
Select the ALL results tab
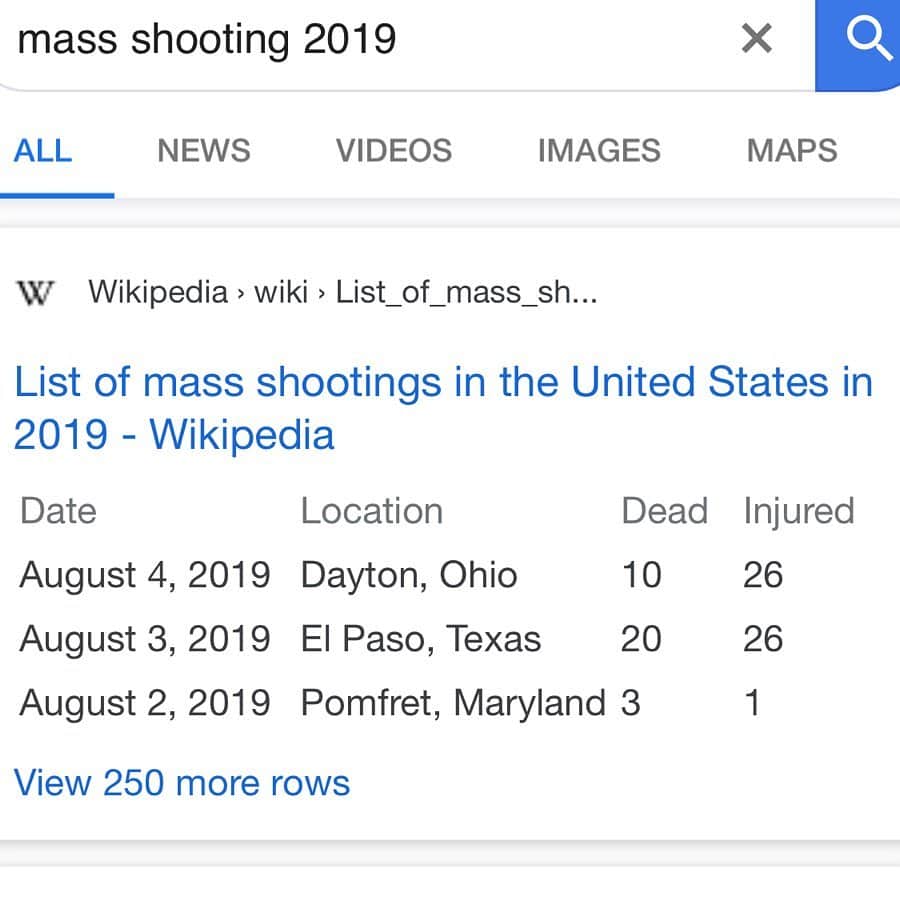point(42,150)
